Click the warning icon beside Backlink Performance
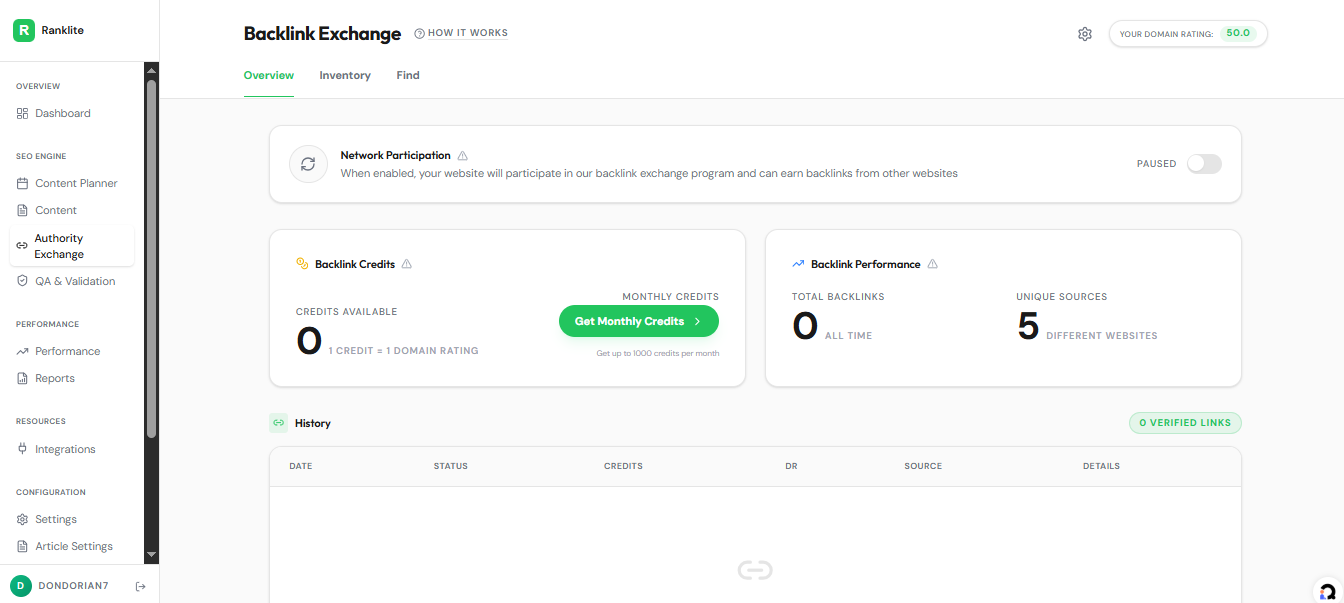 coord(932,263)
